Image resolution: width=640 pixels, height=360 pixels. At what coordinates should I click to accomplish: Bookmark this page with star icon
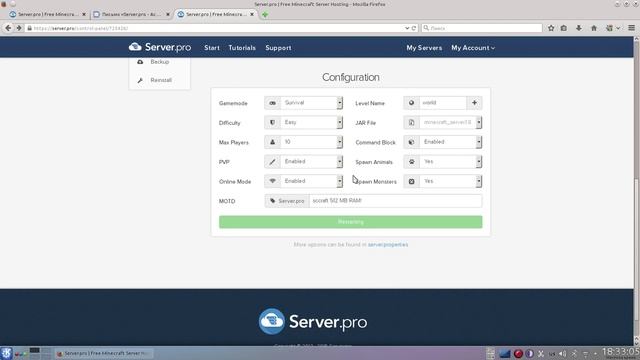pyautogui.click(x=551, y=28)
